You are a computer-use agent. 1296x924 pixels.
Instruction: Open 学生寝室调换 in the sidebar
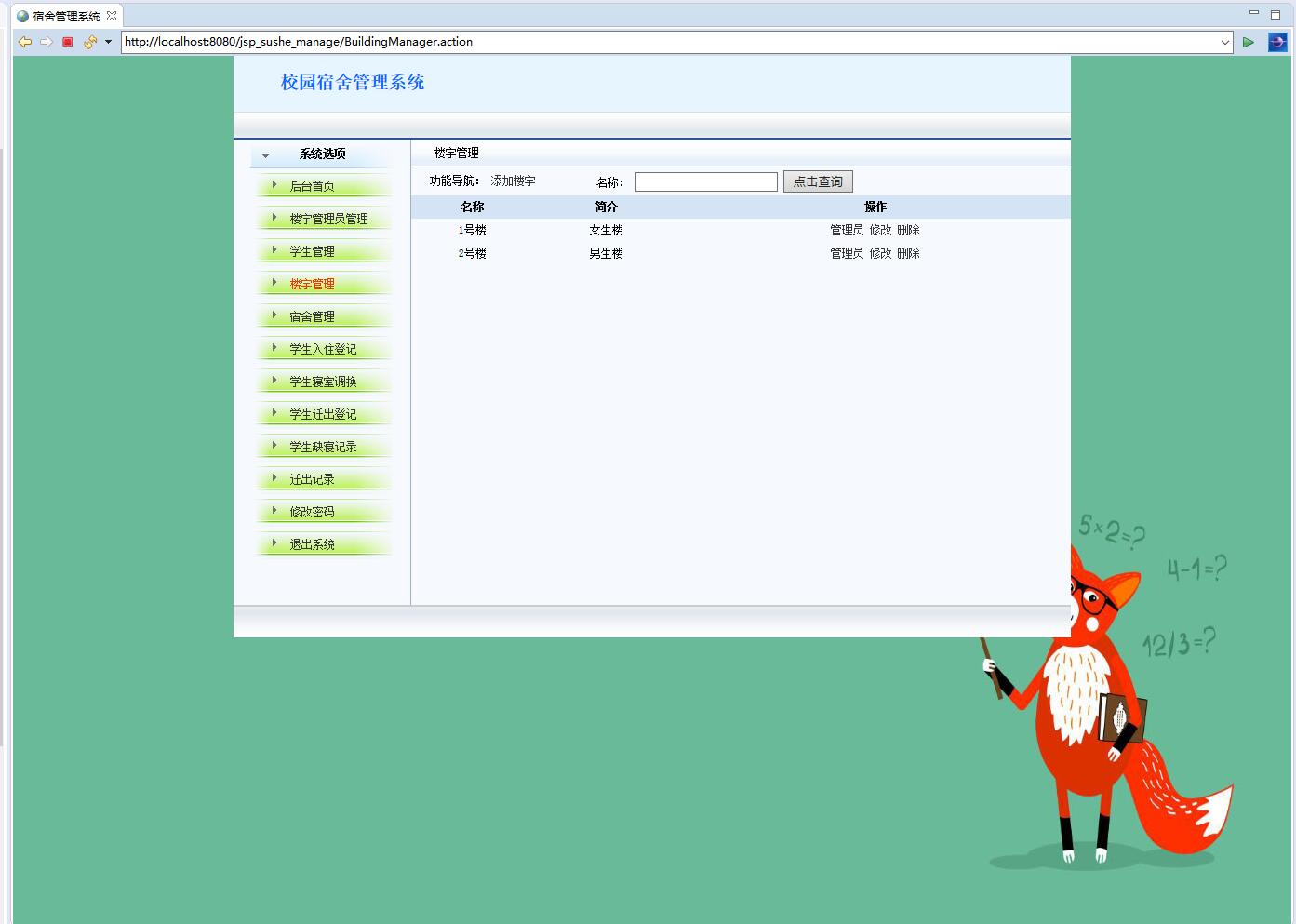click(323, 382)
